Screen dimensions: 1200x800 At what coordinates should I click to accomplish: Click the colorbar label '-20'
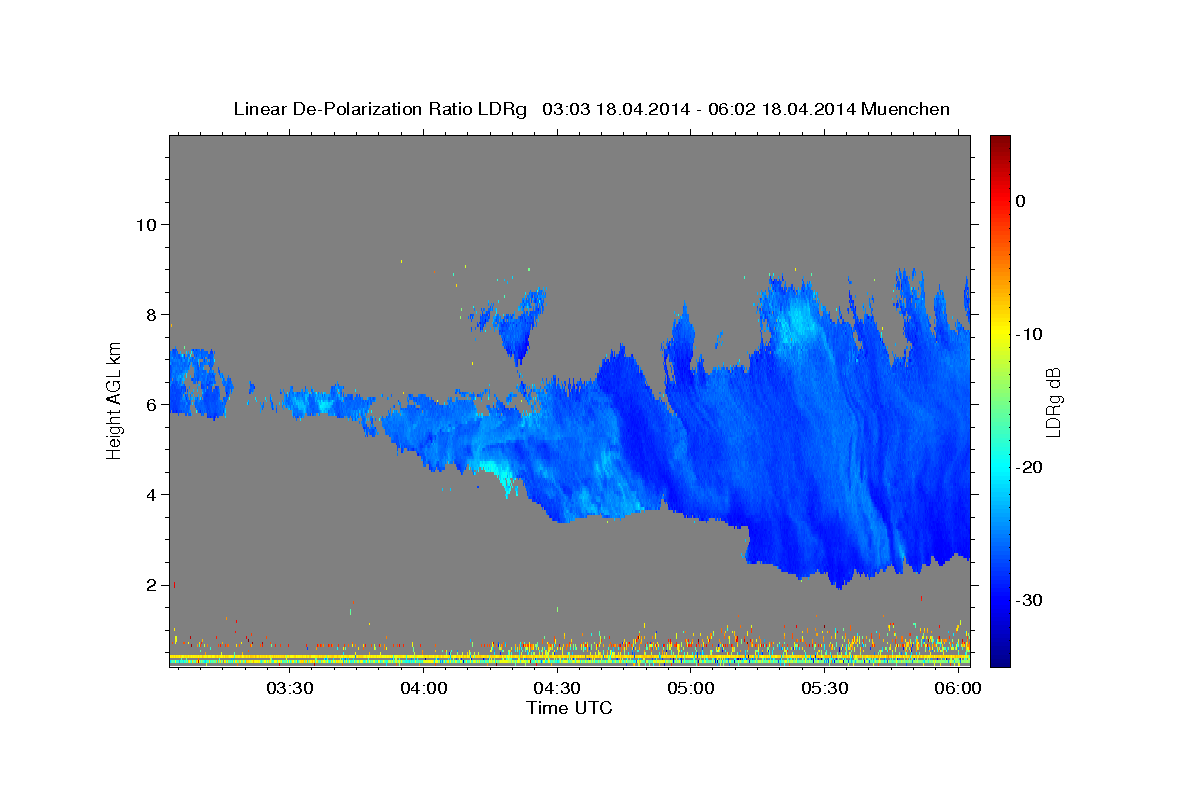1030,467
